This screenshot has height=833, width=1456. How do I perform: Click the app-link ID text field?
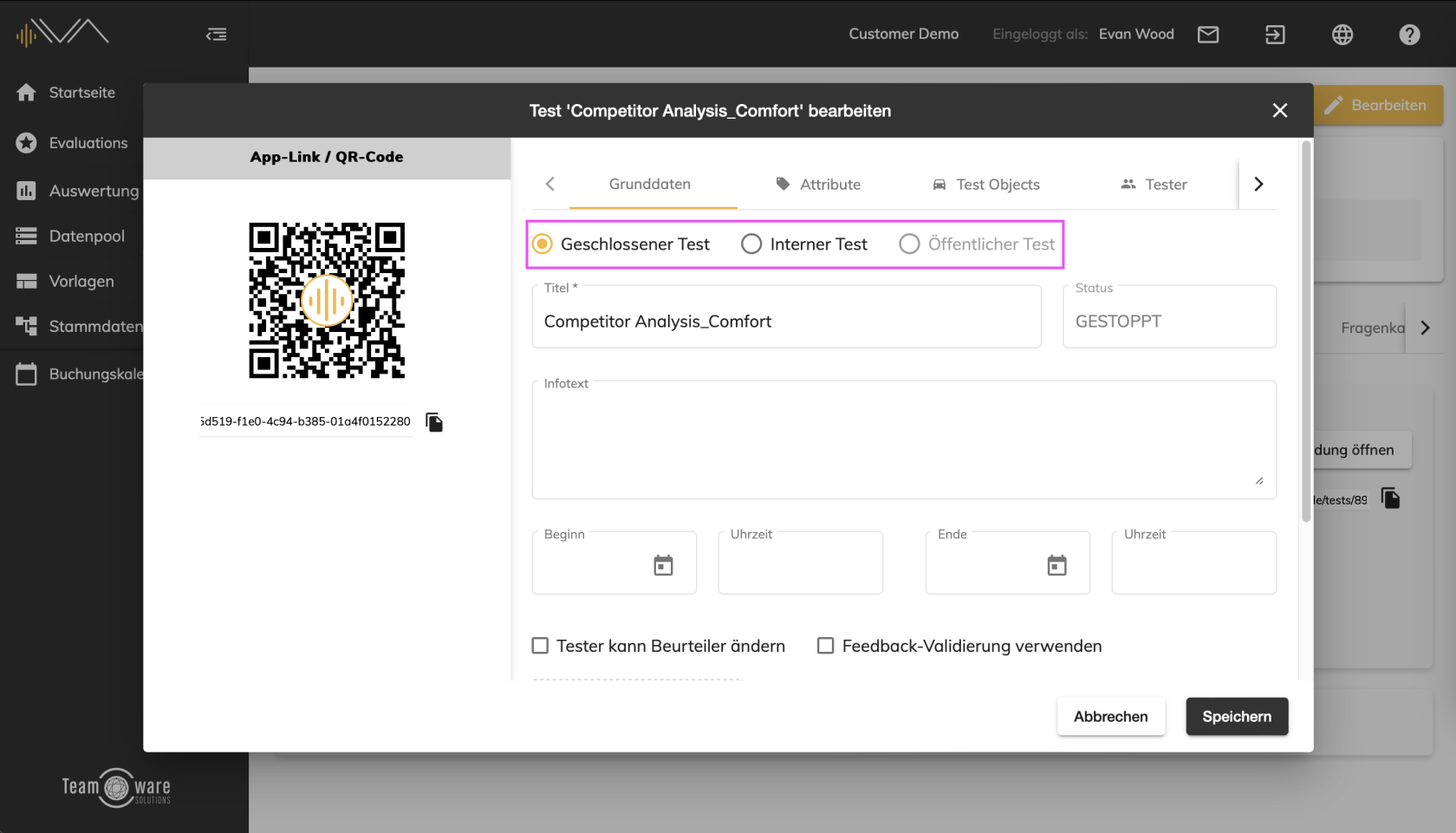coord(305,422)
